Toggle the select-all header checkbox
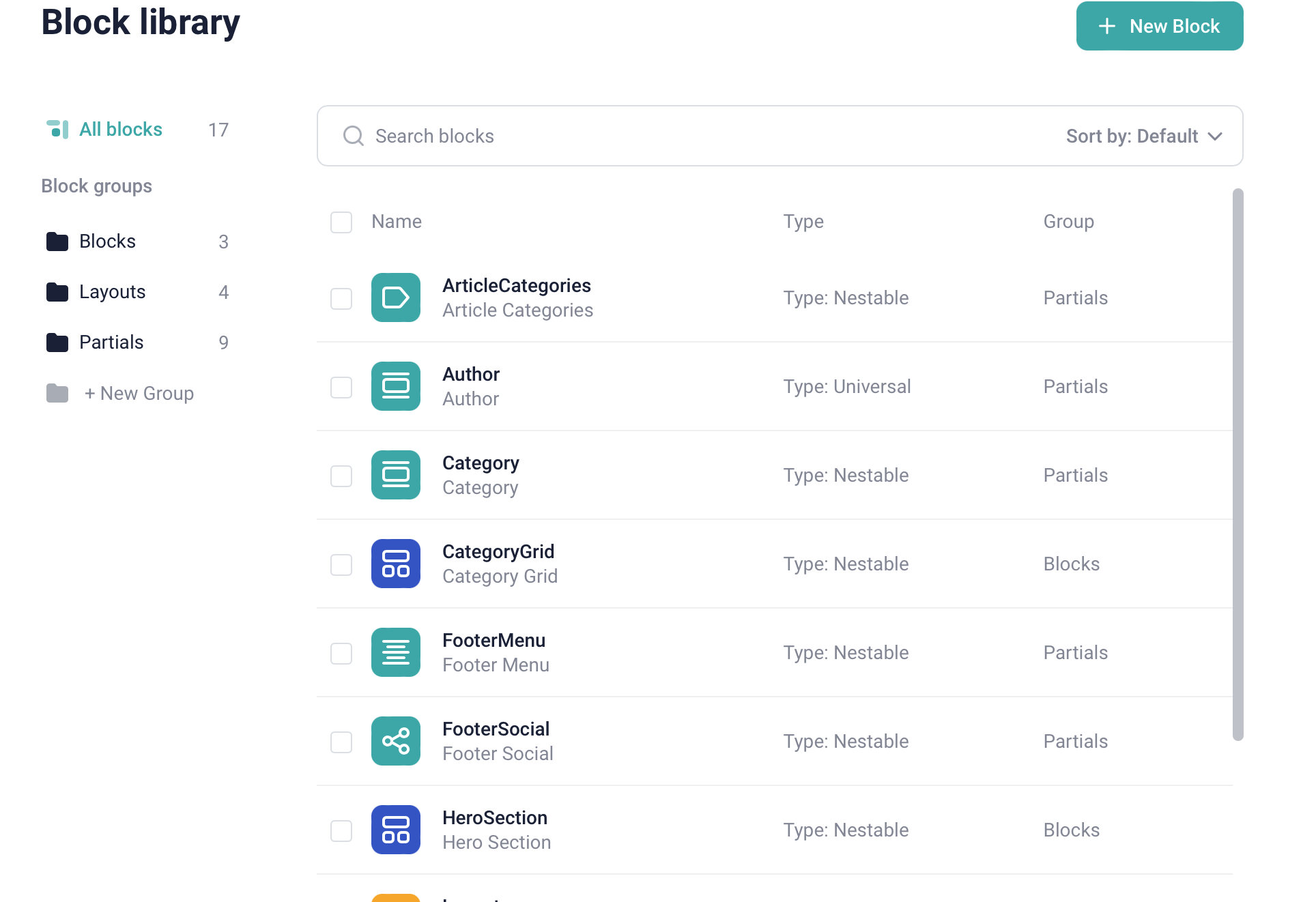This screenshot has width=1316, height=902. tap(341, 222)
